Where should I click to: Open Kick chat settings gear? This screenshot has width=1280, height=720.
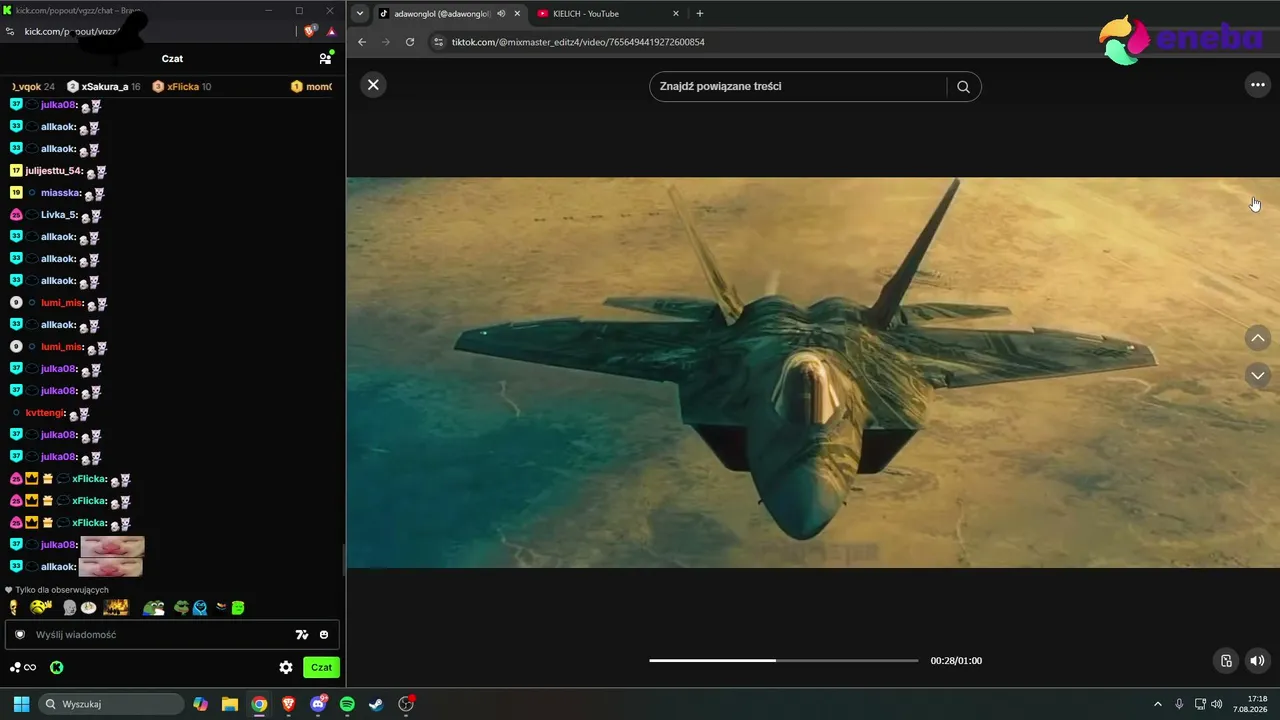(286, 667)
